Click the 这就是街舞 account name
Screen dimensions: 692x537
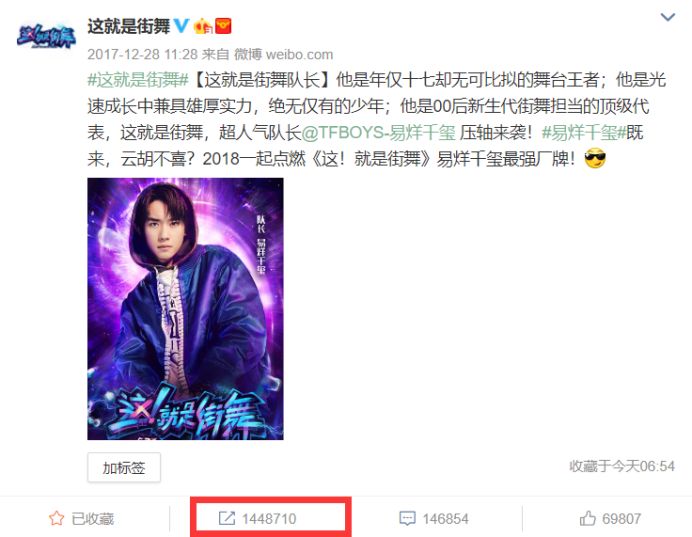click(128, 26)
